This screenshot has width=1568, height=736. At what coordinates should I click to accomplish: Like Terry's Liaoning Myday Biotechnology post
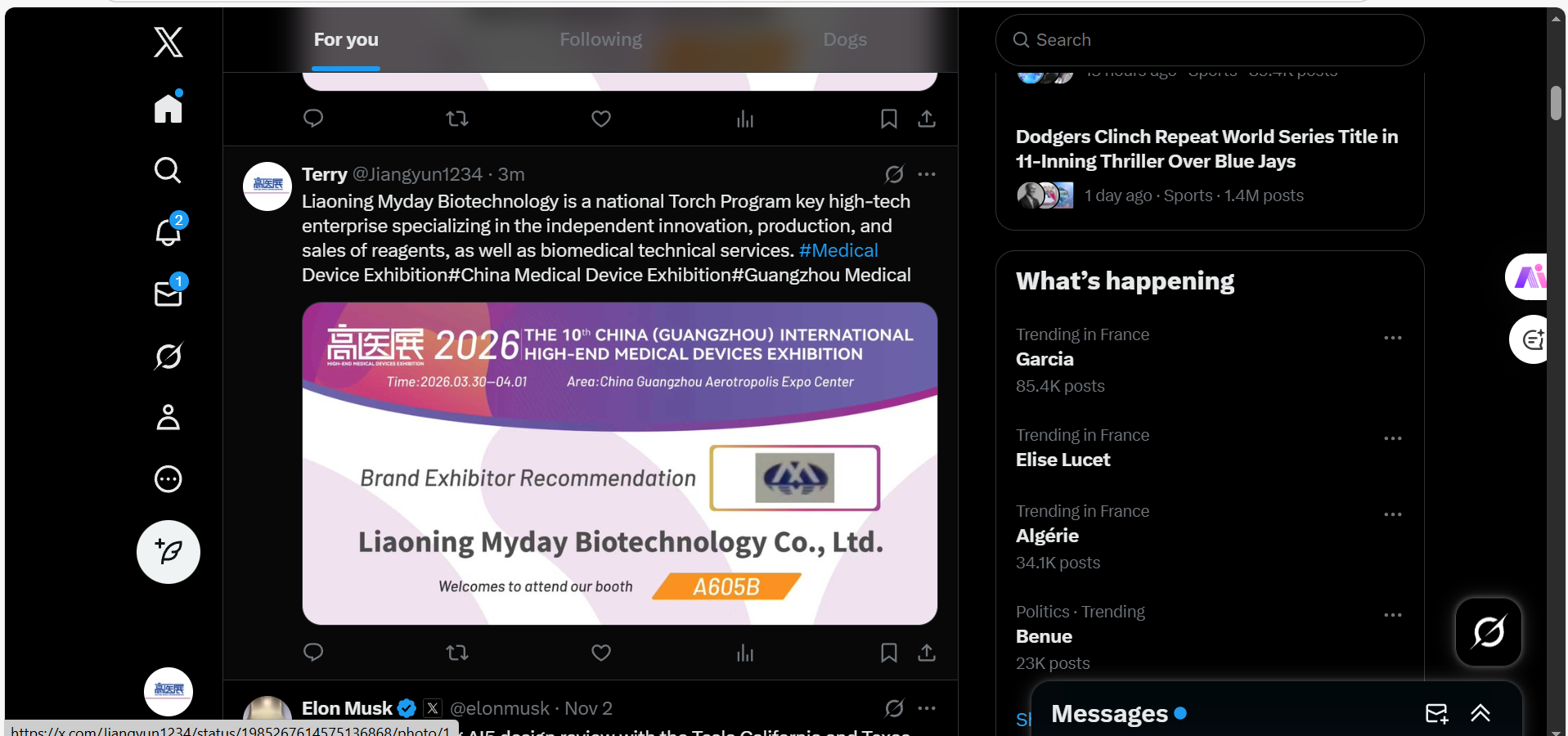click(x=601, y=653)
